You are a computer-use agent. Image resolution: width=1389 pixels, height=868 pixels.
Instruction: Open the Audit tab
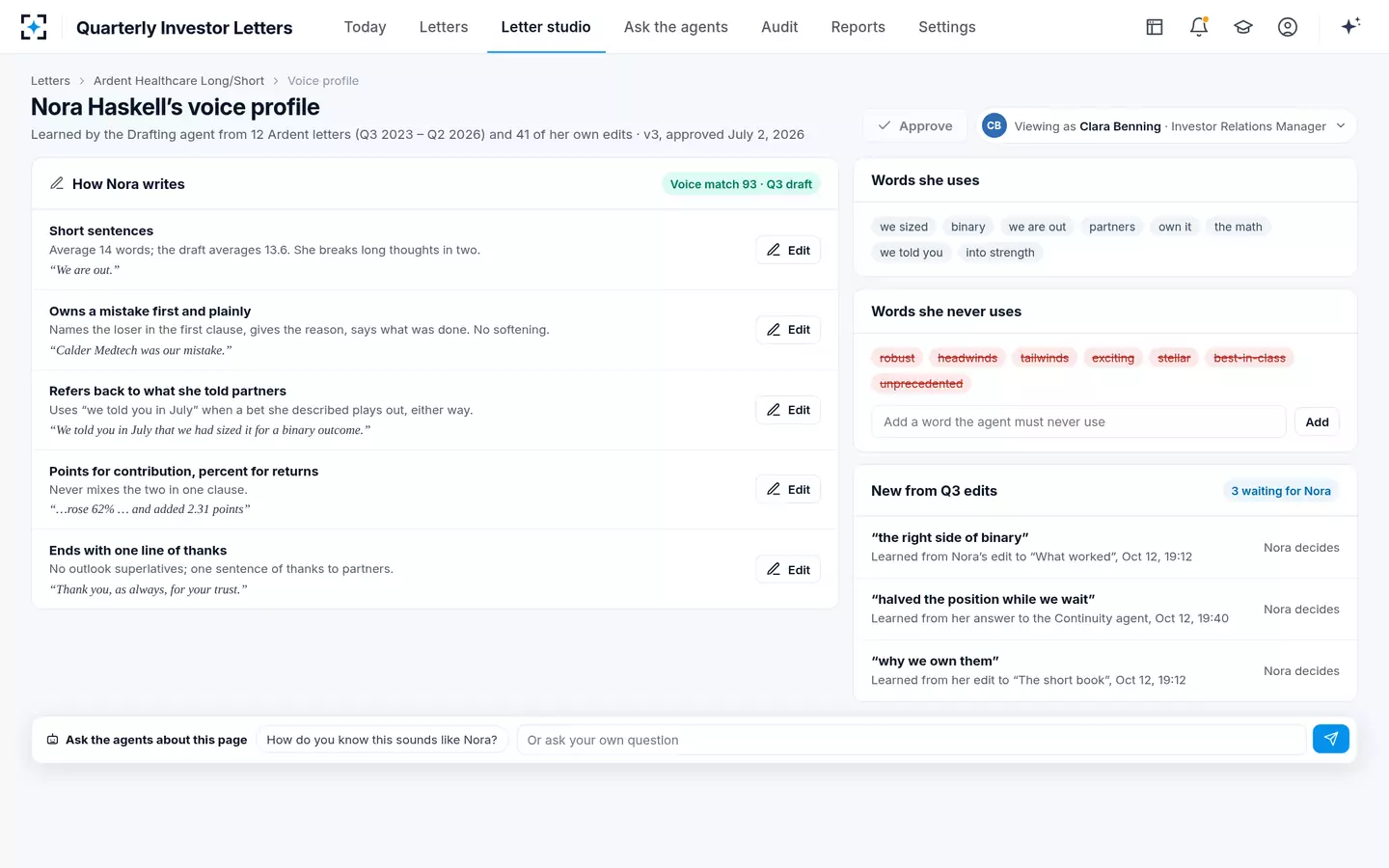tap(779, 27)
